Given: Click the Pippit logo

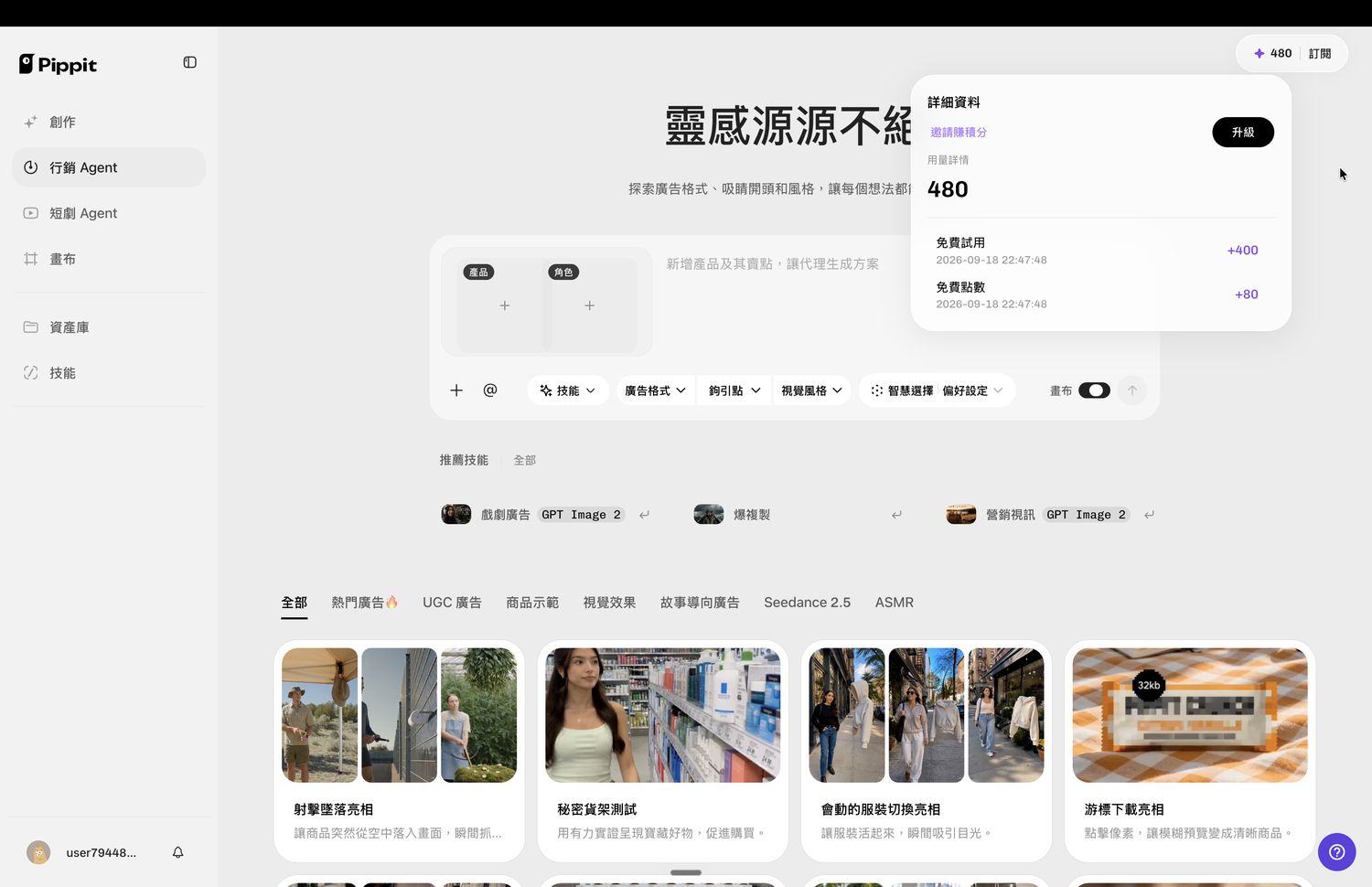Looking at the screenshot, I should [x=58, y=64].
